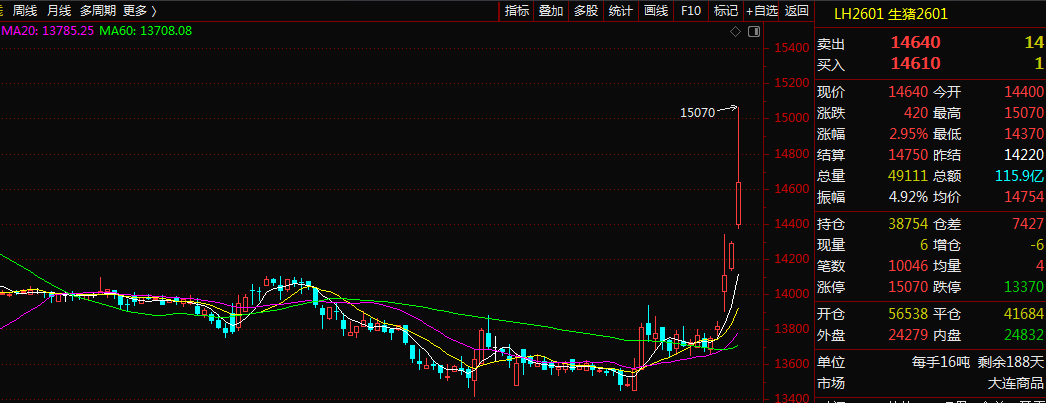This screenshot has width=1046, height=403.
Task: Click the diamond marker icon above the chart
Action: pos(736,32)
